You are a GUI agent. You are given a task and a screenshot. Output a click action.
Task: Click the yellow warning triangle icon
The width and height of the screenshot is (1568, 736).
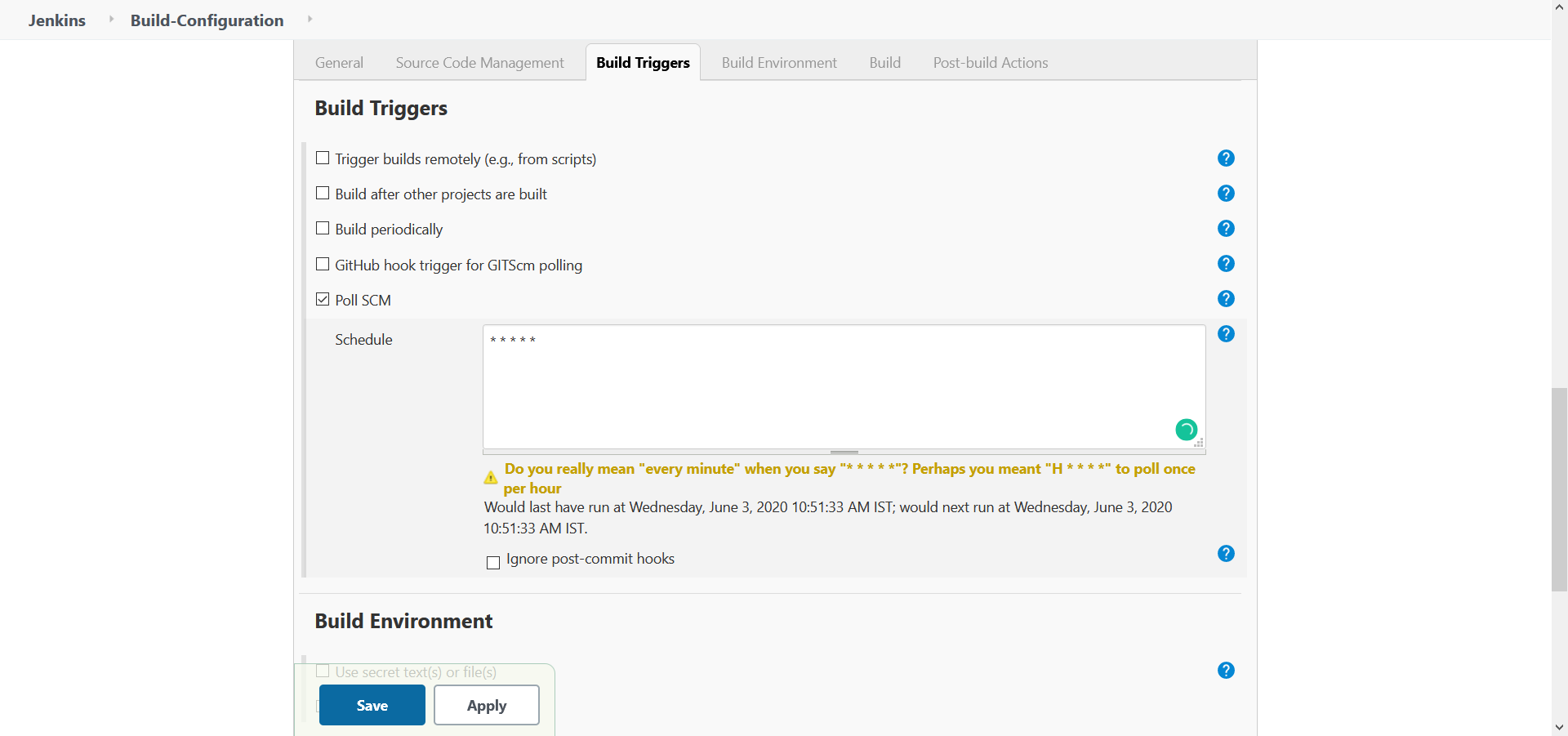click(491, 478)
